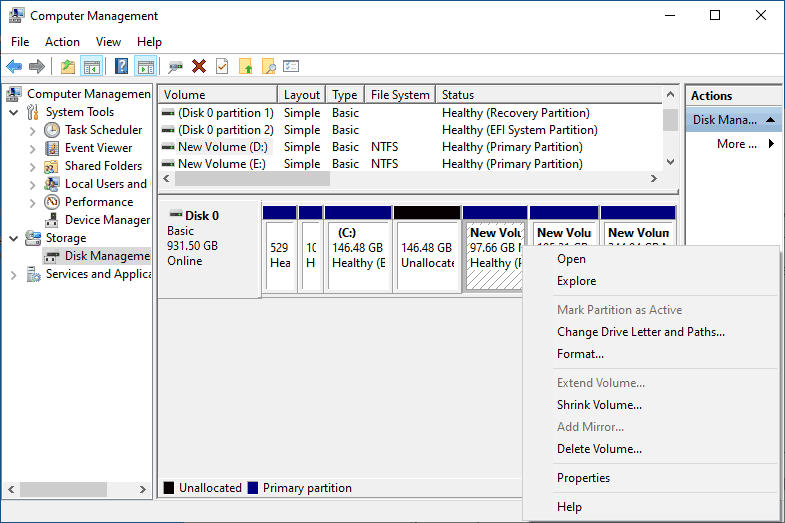The width and height of the screenshot is (785, 523).
Task: Click the Computer Management root node icon
Action: (14, 94)
